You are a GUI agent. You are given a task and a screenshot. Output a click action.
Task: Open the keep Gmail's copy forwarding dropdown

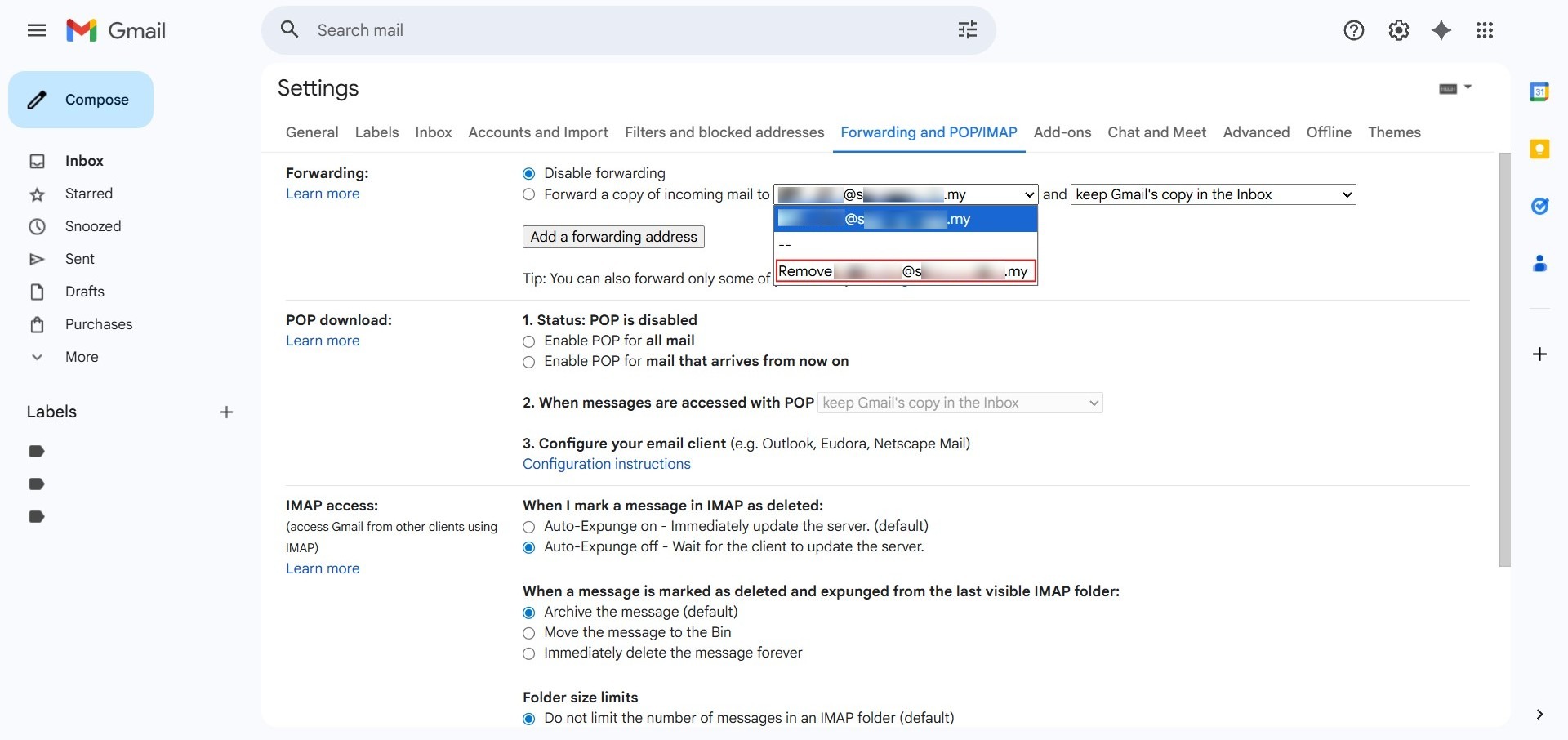[x=1213, y=194]
